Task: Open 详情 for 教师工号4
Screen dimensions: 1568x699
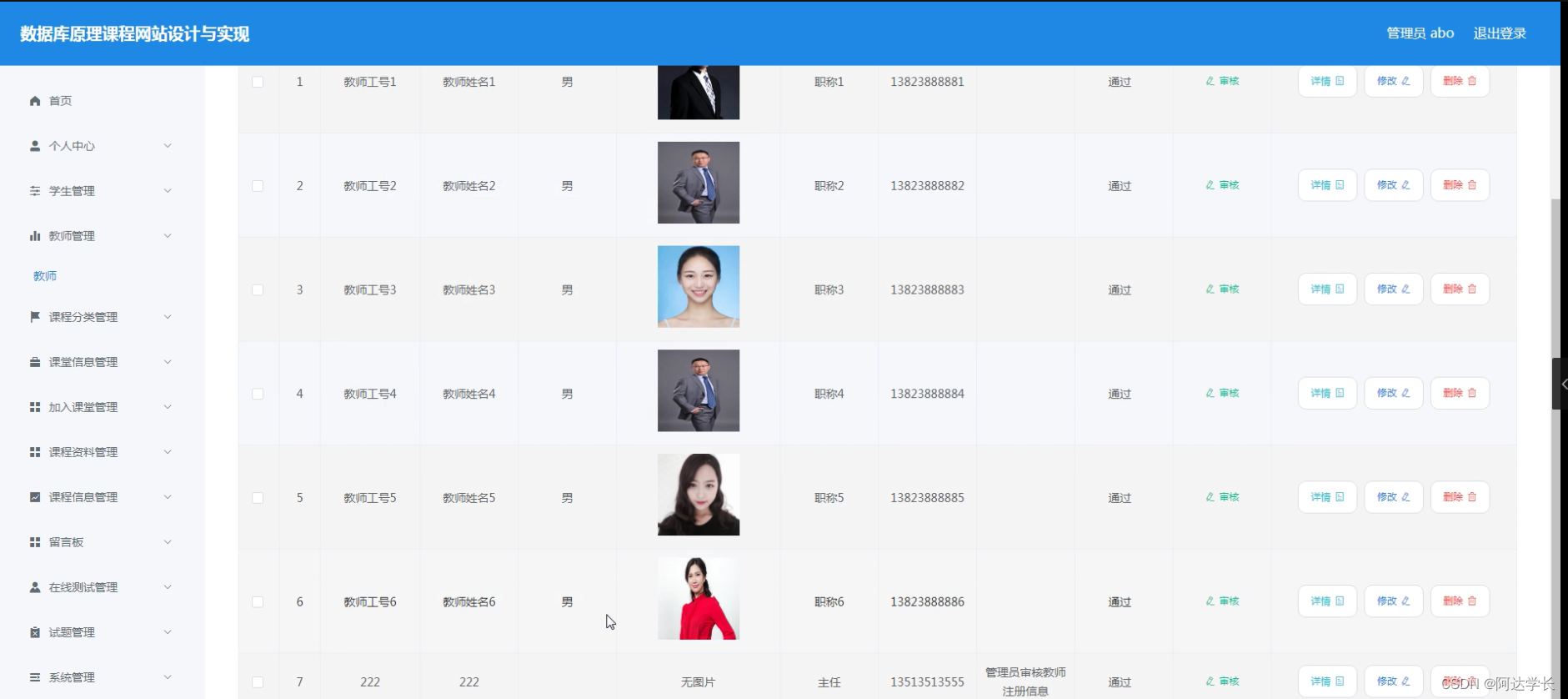Action: coord(1327,393)
